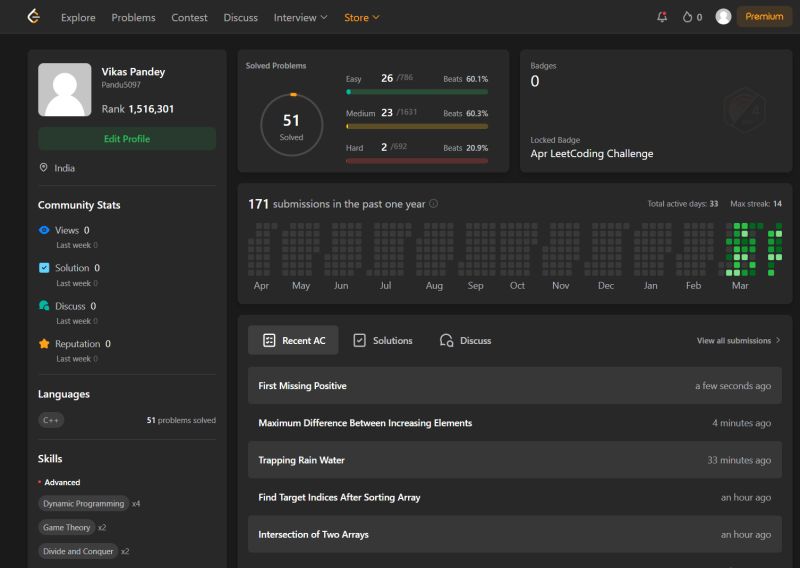Click the profile picture of Vikas Pandey

[65, 90]
